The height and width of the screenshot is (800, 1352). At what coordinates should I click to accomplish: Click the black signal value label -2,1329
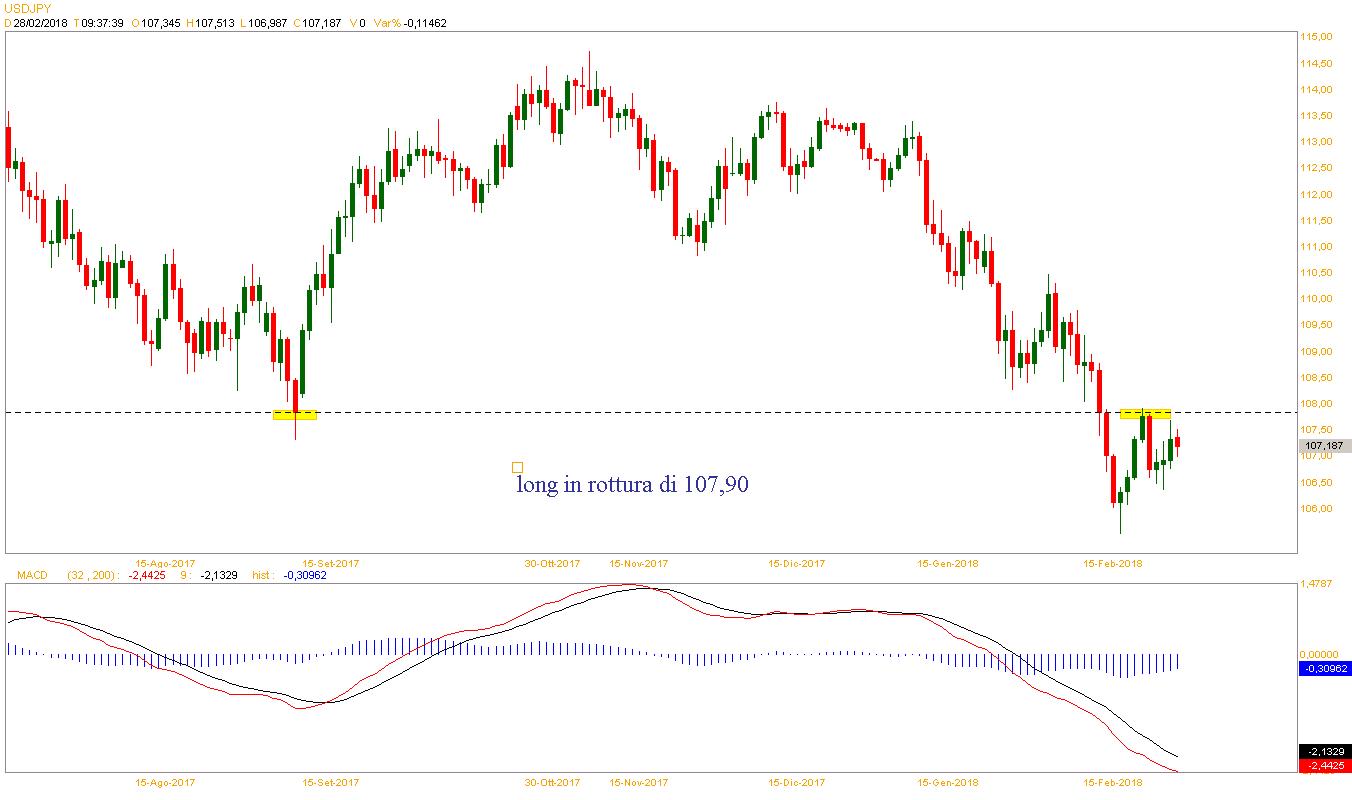coord(1324,752)
